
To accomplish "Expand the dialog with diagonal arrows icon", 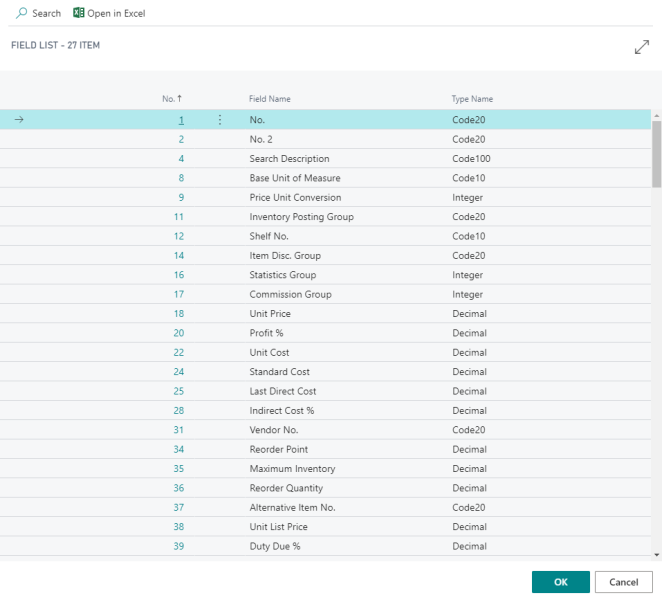I will pos(642,47).
